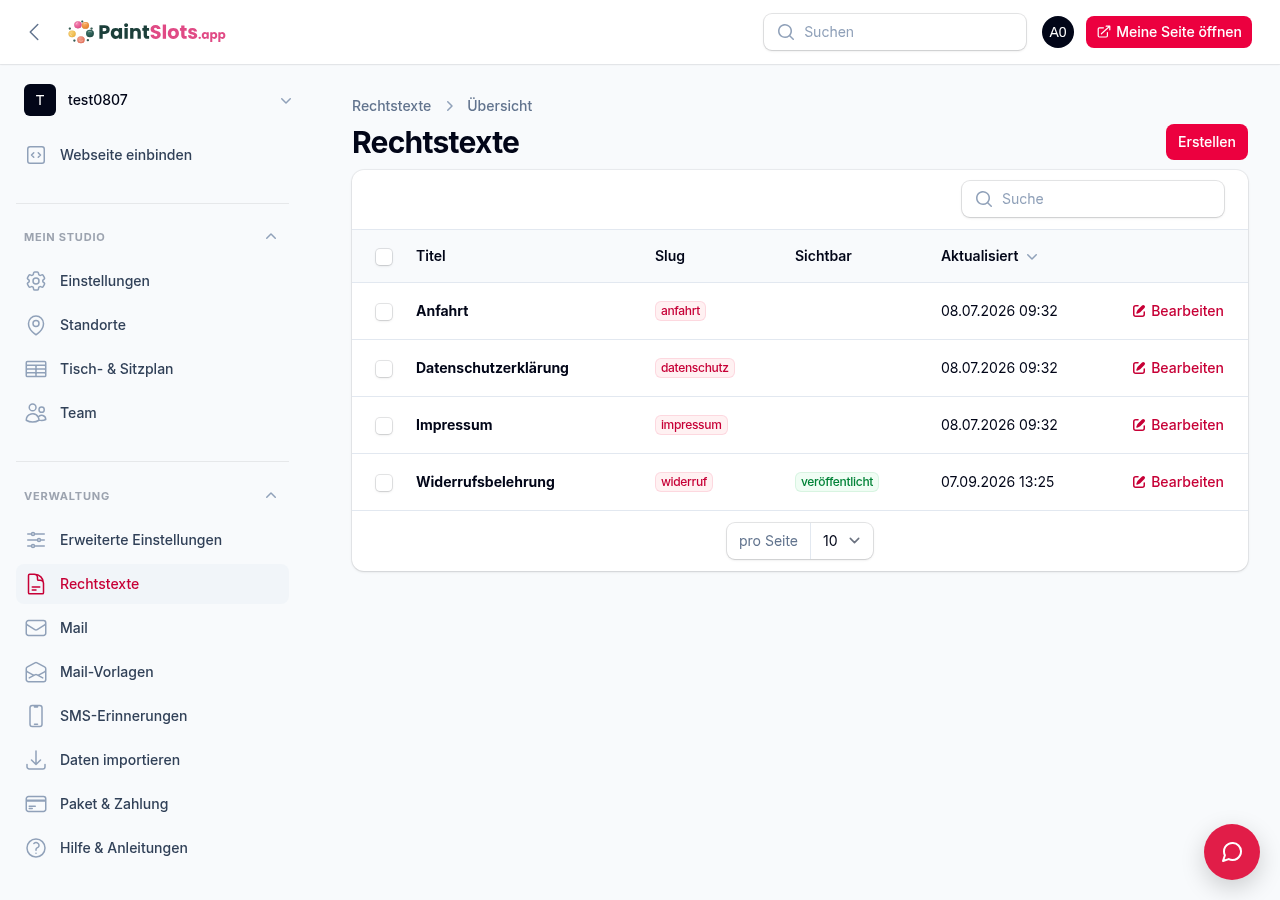This screenshot has width=1280, height=900.
Task: Click Bearbeiten for the Datenschutzerklärung row
Action: click(x=1178, y=368)
